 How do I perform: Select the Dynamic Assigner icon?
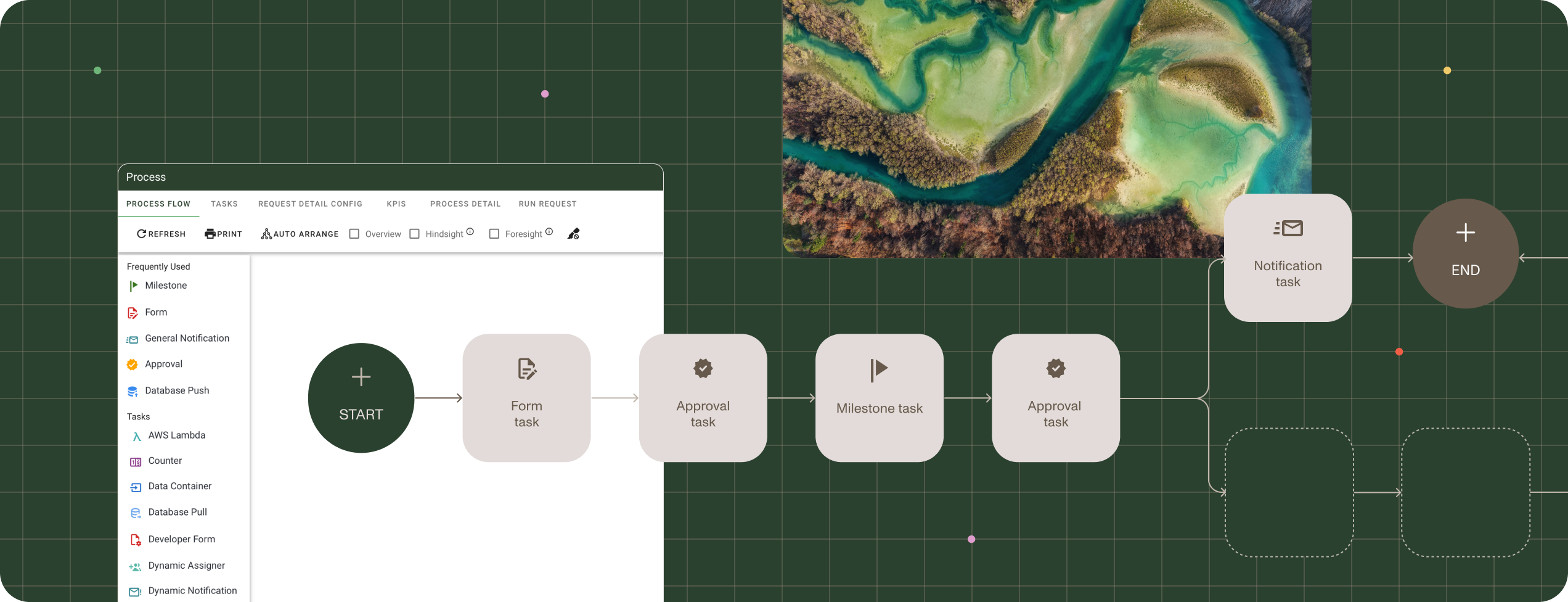pos(135,566)
